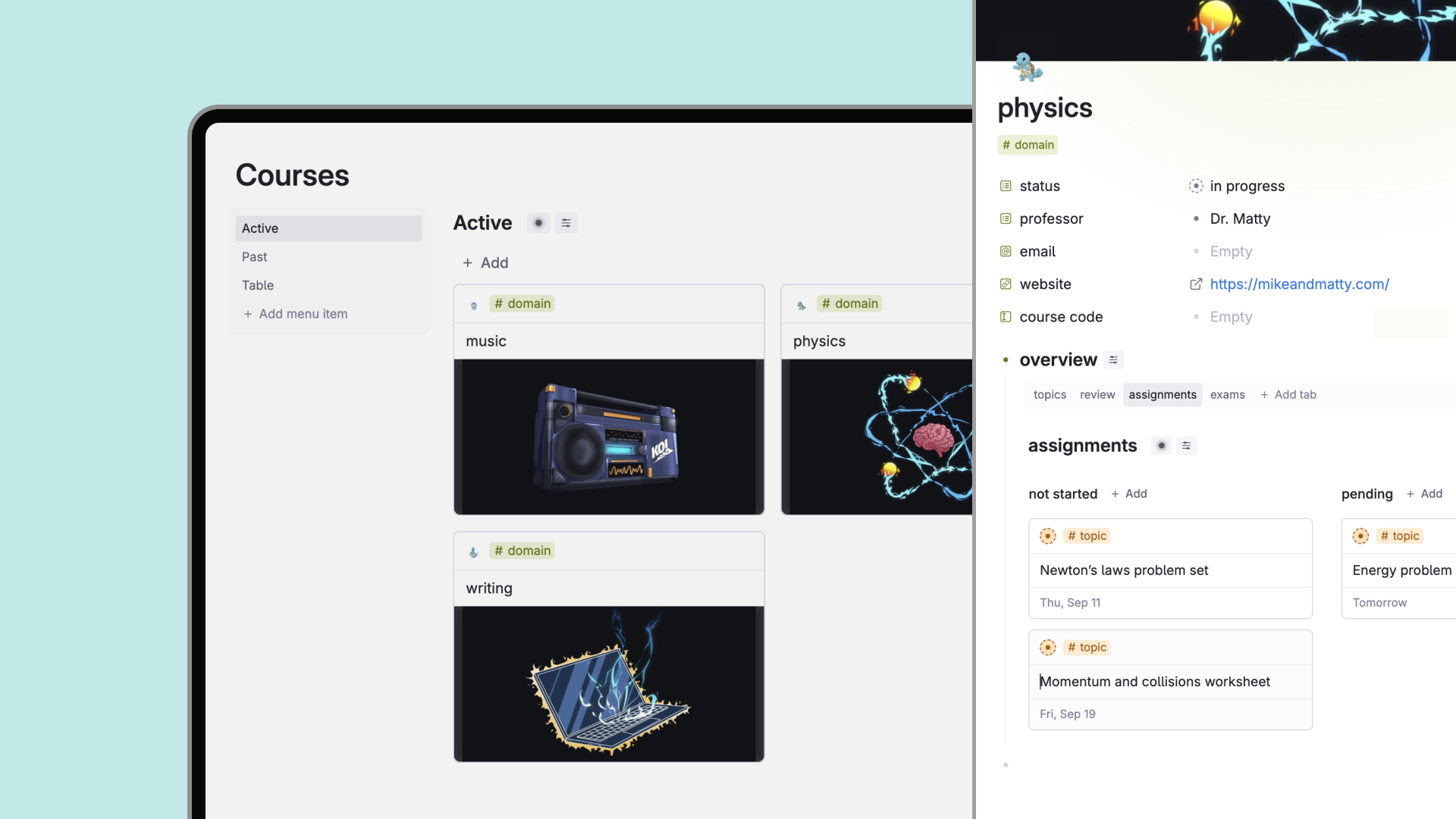Click the physics card's small icon
Image resolution: width=1456 pixels, height=819 pixels.
[802, 305]
